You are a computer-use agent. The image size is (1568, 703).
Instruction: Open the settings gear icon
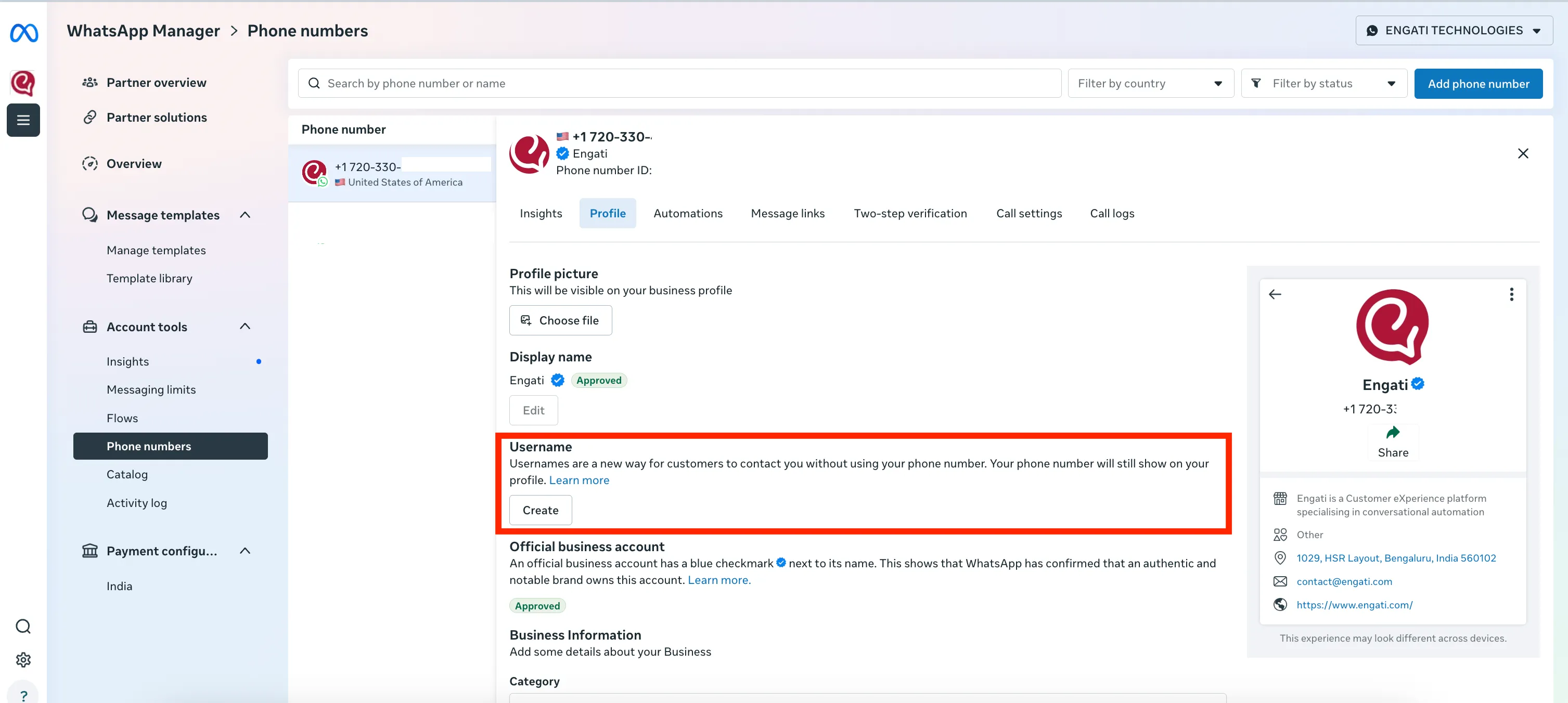point(23,660)
